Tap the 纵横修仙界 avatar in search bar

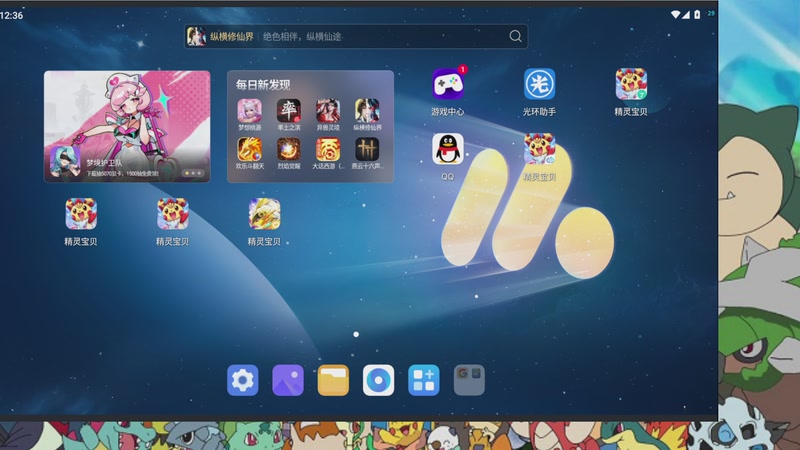pos(196,37)
